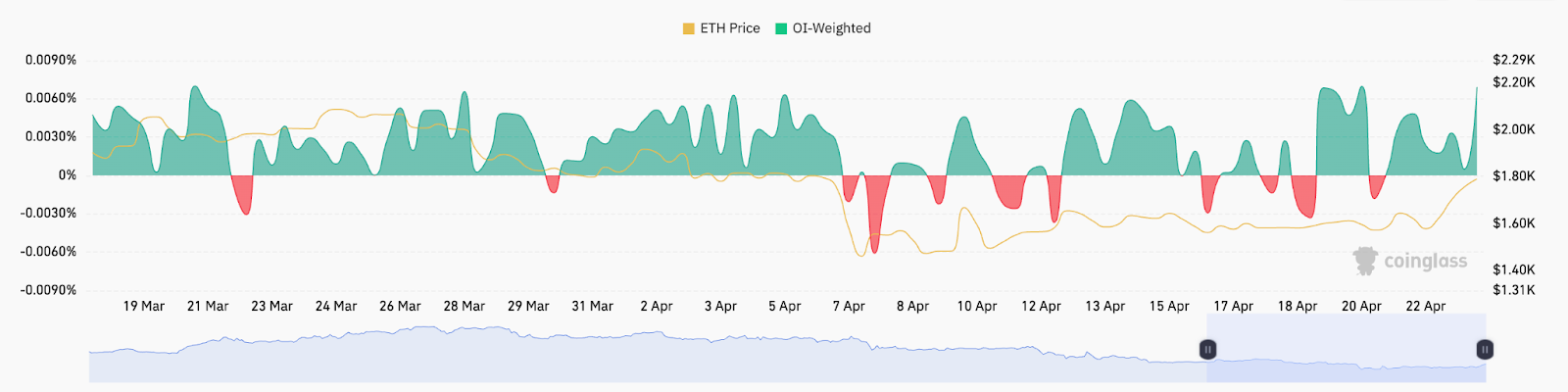The image size is (1568, 392).
Task: Click the green OI-Weighted legend swatch
Action: pyautogui.click(x=781, y=28)
